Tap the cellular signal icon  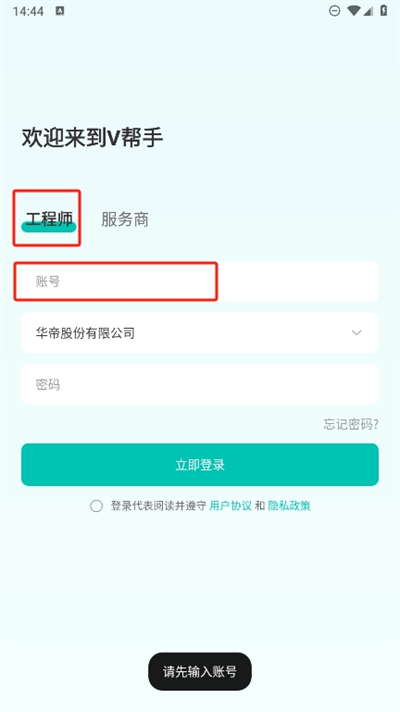click(x=368, y=11)
